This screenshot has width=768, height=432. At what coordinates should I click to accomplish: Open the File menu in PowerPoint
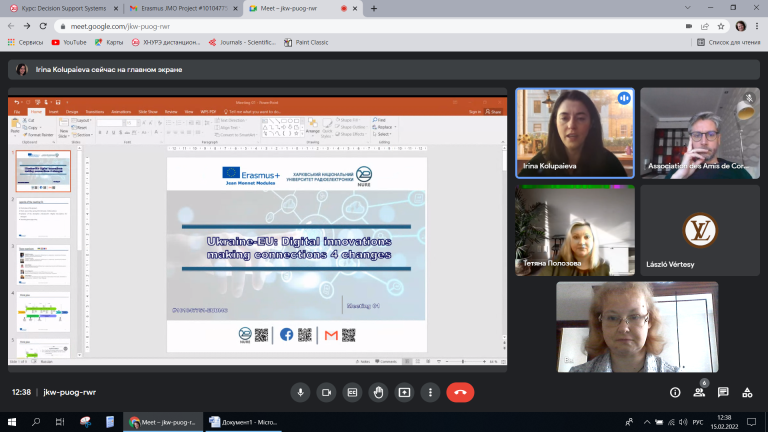17,112
